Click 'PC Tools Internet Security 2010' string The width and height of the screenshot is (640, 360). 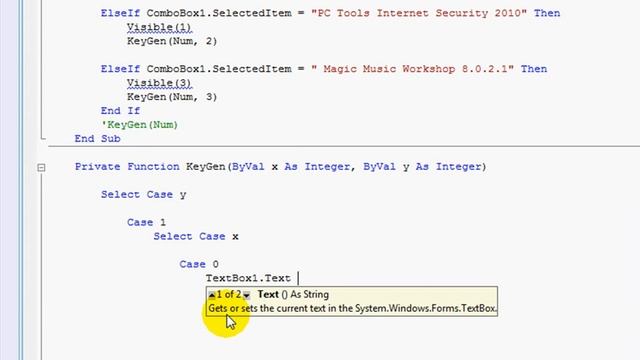[419, 13]
